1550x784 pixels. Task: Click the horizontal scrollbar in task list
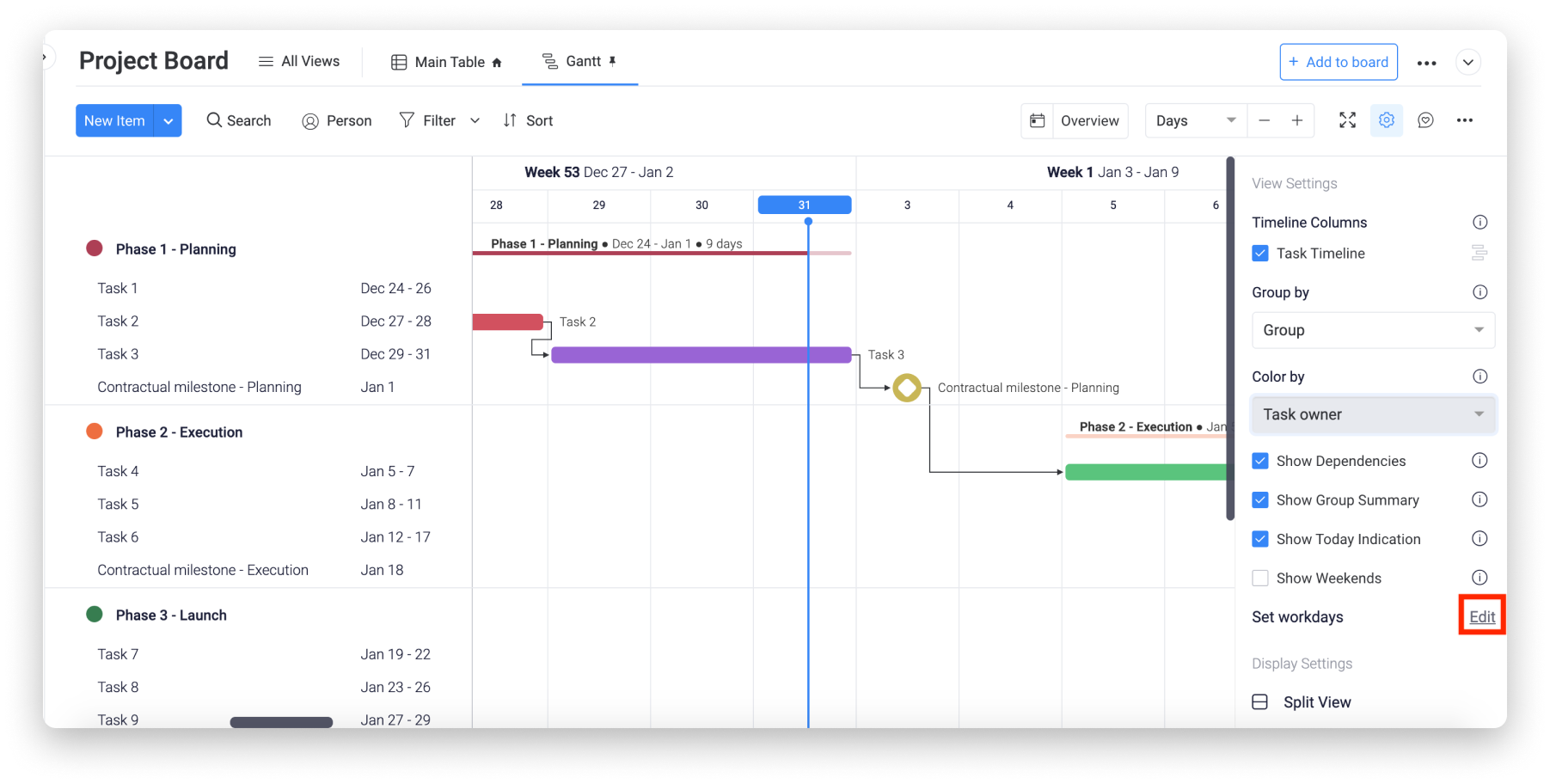click(x=281, y=722)
